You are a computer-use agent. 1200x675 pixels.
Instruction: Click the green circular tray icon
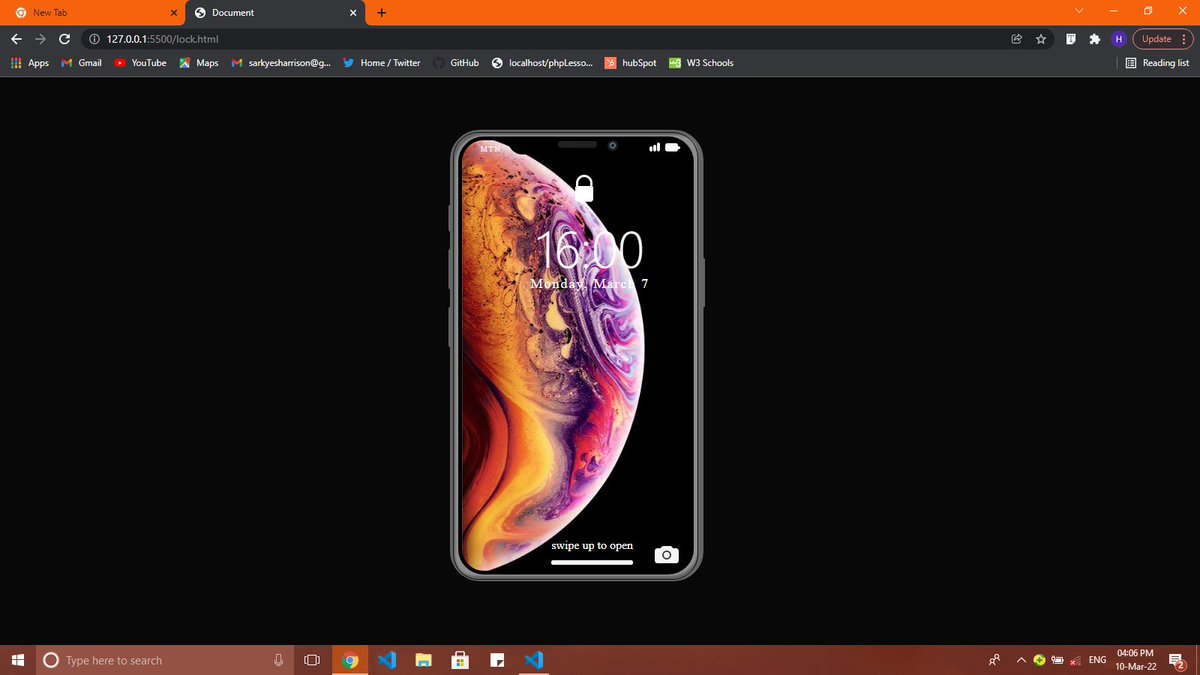click(1039, 660)
